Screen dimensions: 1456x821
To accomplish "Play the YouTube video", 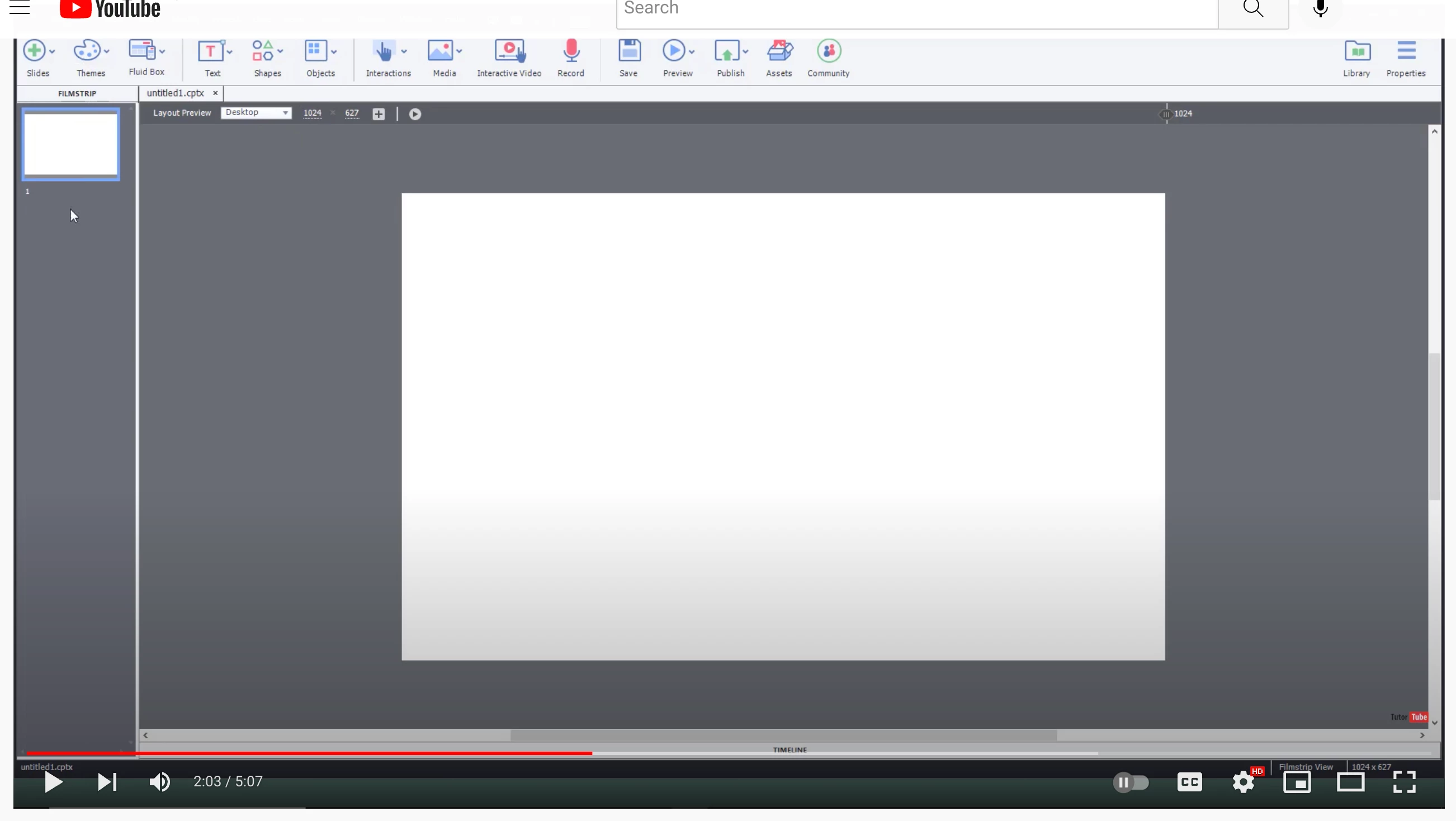I will tap(53, 782).
